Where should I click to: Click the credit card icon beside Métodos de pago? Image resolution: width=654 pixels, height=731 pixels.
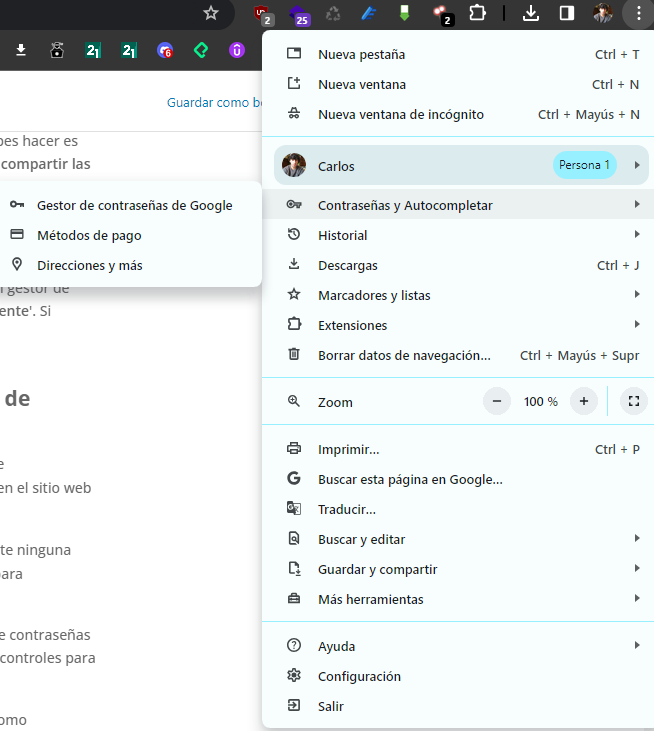17,234
